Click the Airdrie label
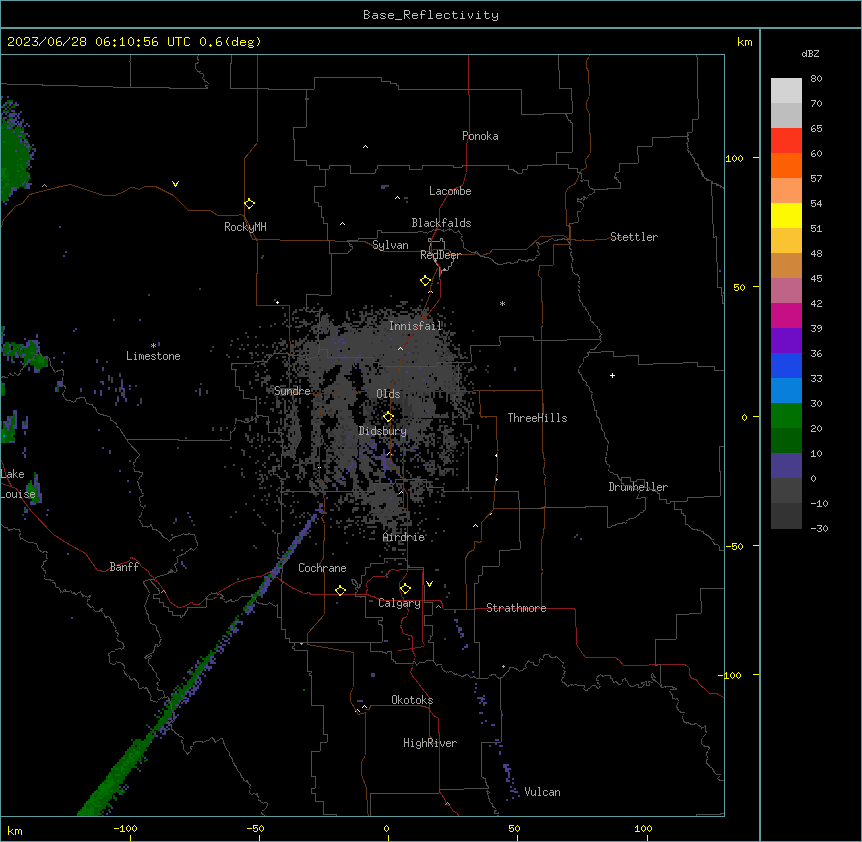 pyautogui.click(x=404, y=537)
